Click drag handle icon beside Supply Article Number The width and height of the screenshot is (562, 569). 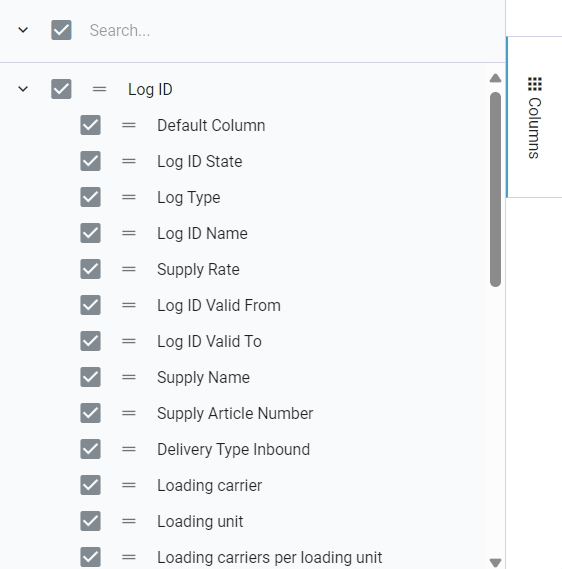click(x=128, y=413)
